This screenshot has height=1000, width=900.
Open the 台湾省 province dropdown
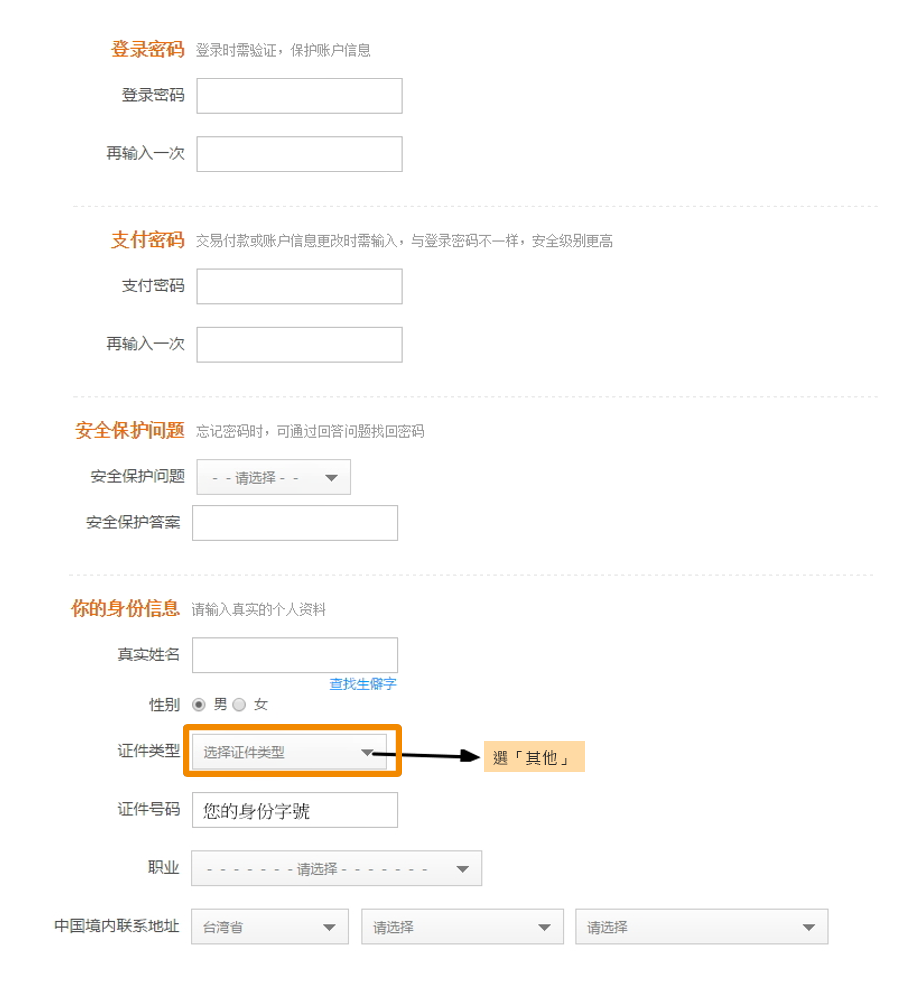[x=270, y=927]
